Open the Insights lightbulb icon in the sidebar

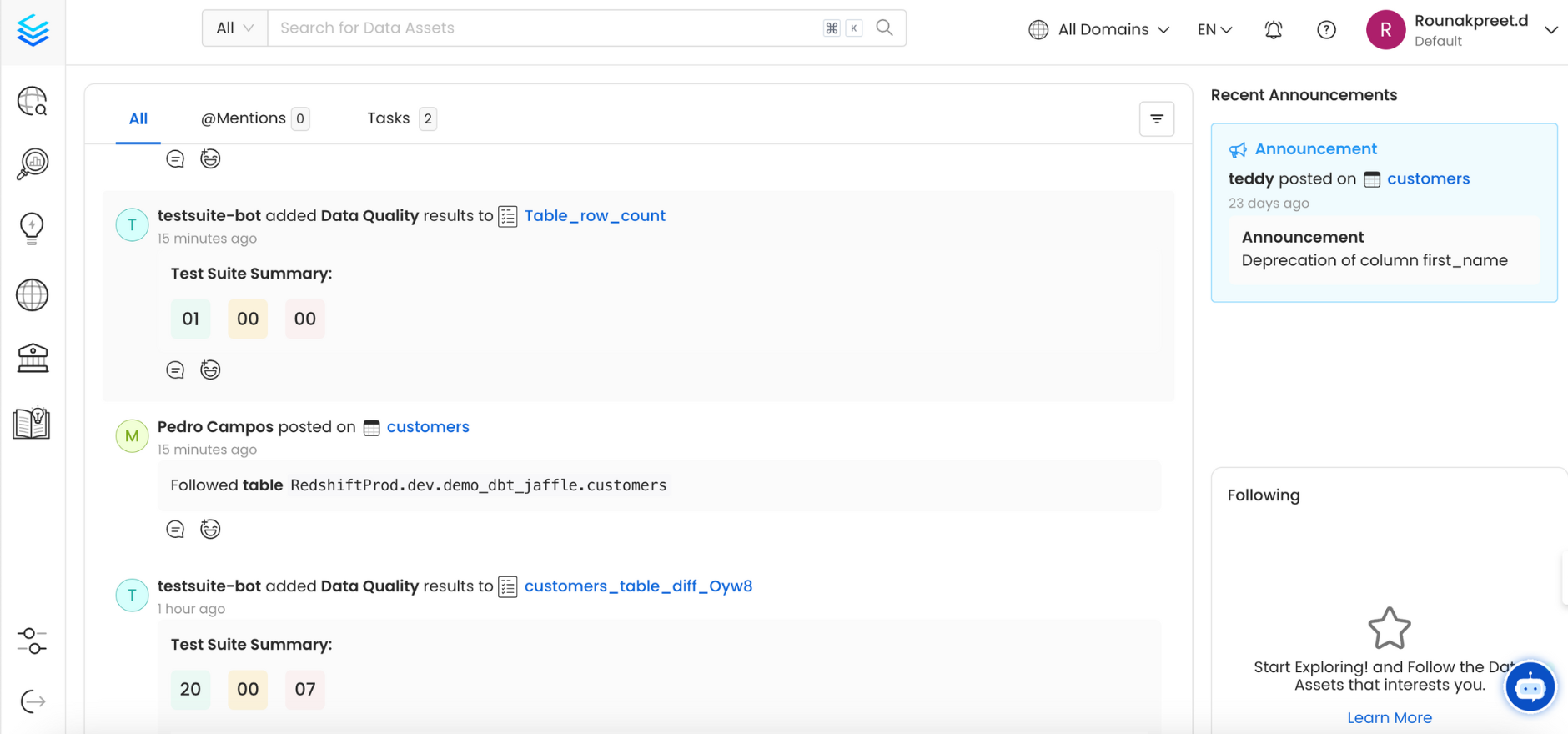[33, 228]
